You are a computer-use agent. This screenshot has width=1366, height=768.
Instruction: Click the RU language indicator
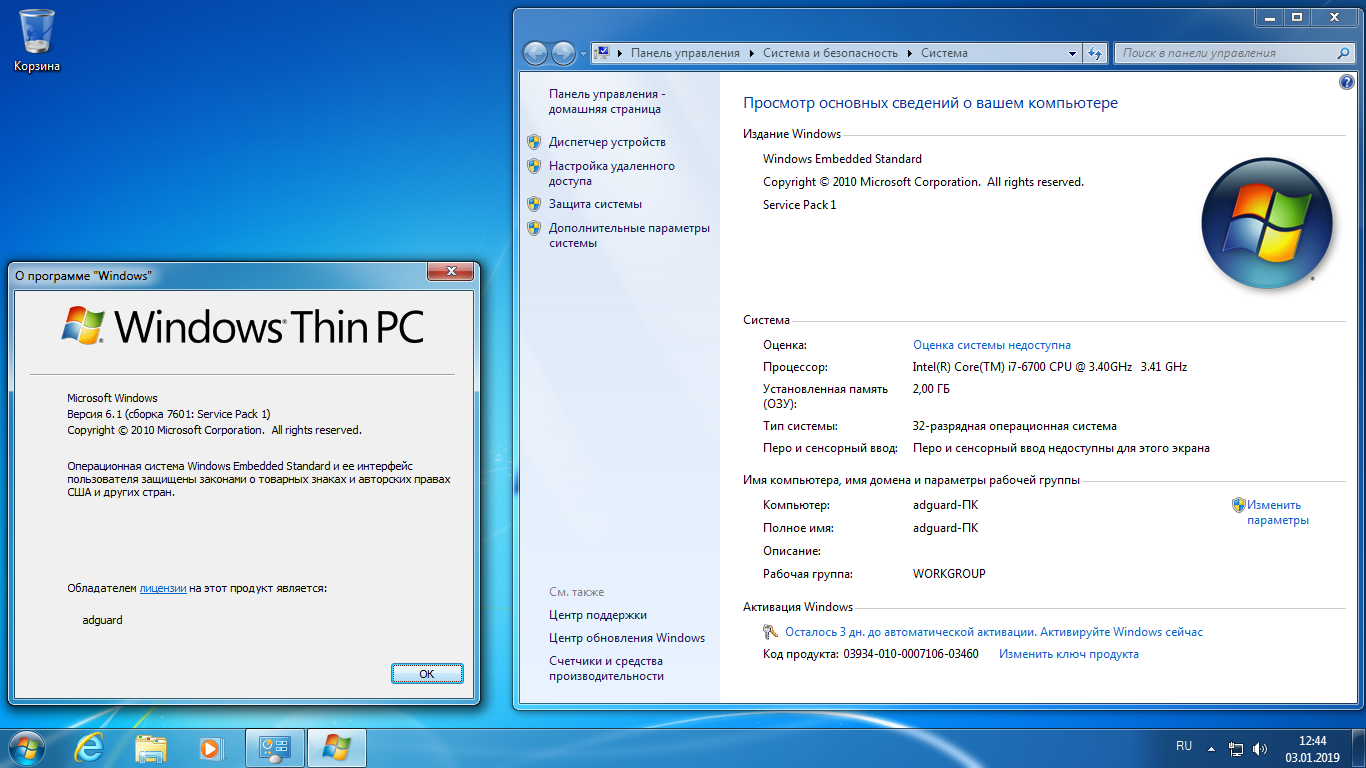pyautogui.click(x=1184, y=746)
